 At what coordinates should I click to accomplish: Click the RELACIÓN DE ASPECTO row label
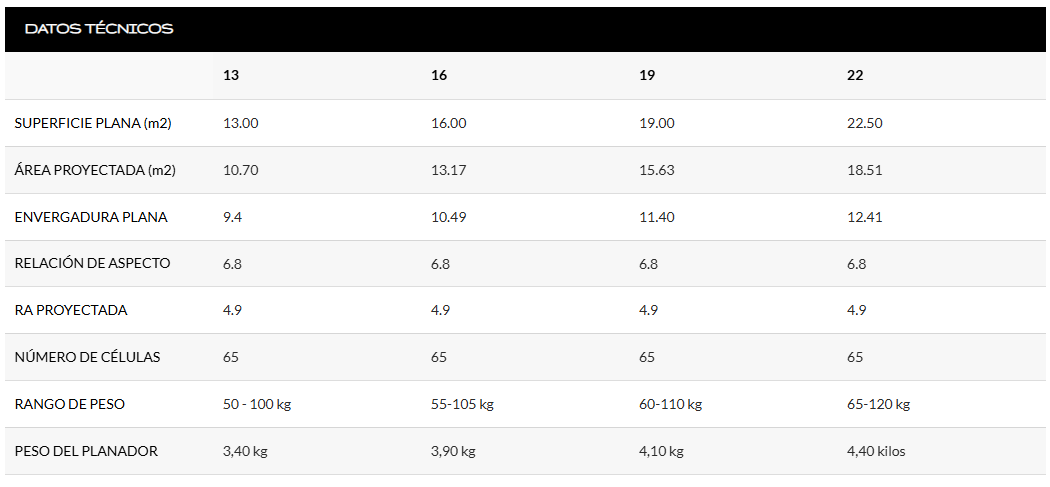coord(92,263)
